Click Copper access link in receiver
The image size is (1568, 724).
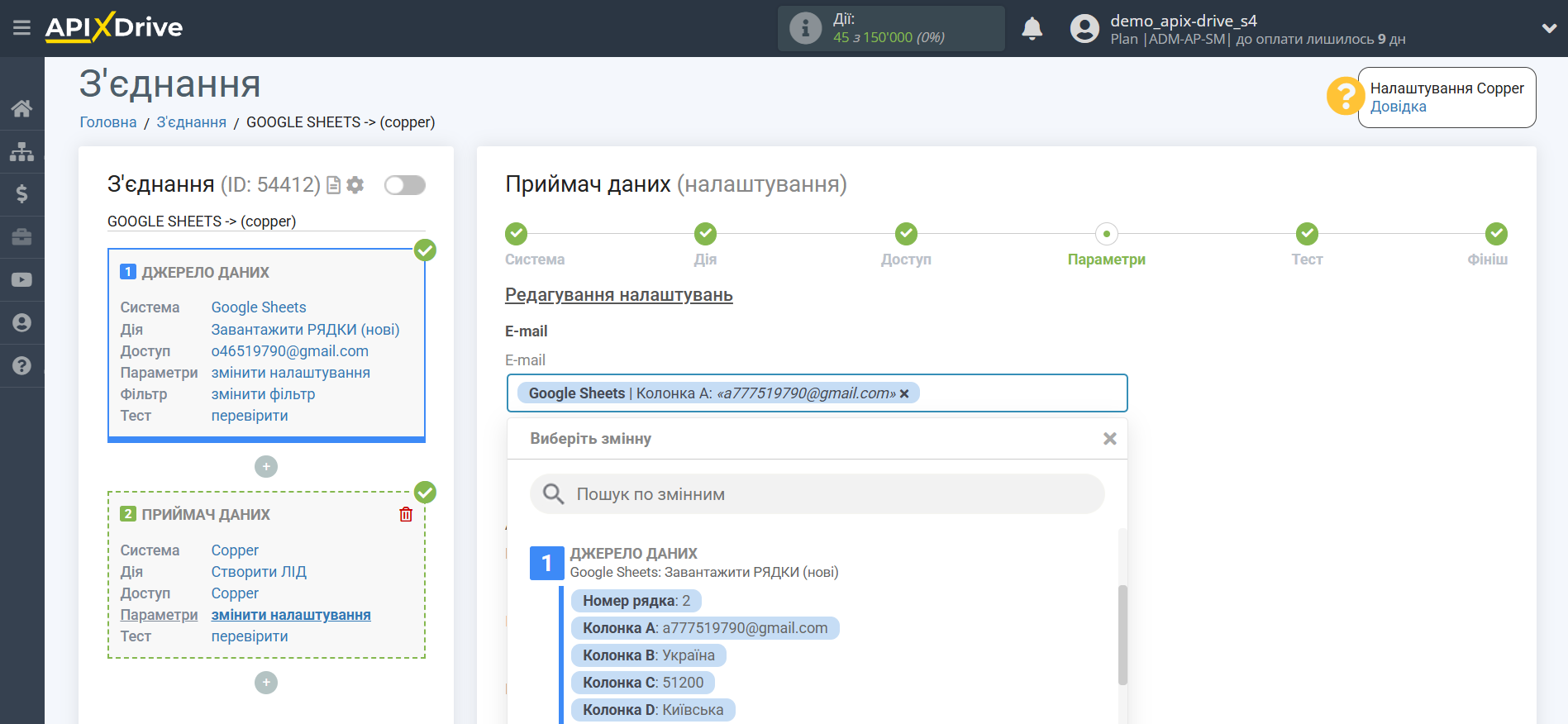(x=235, y=593)
